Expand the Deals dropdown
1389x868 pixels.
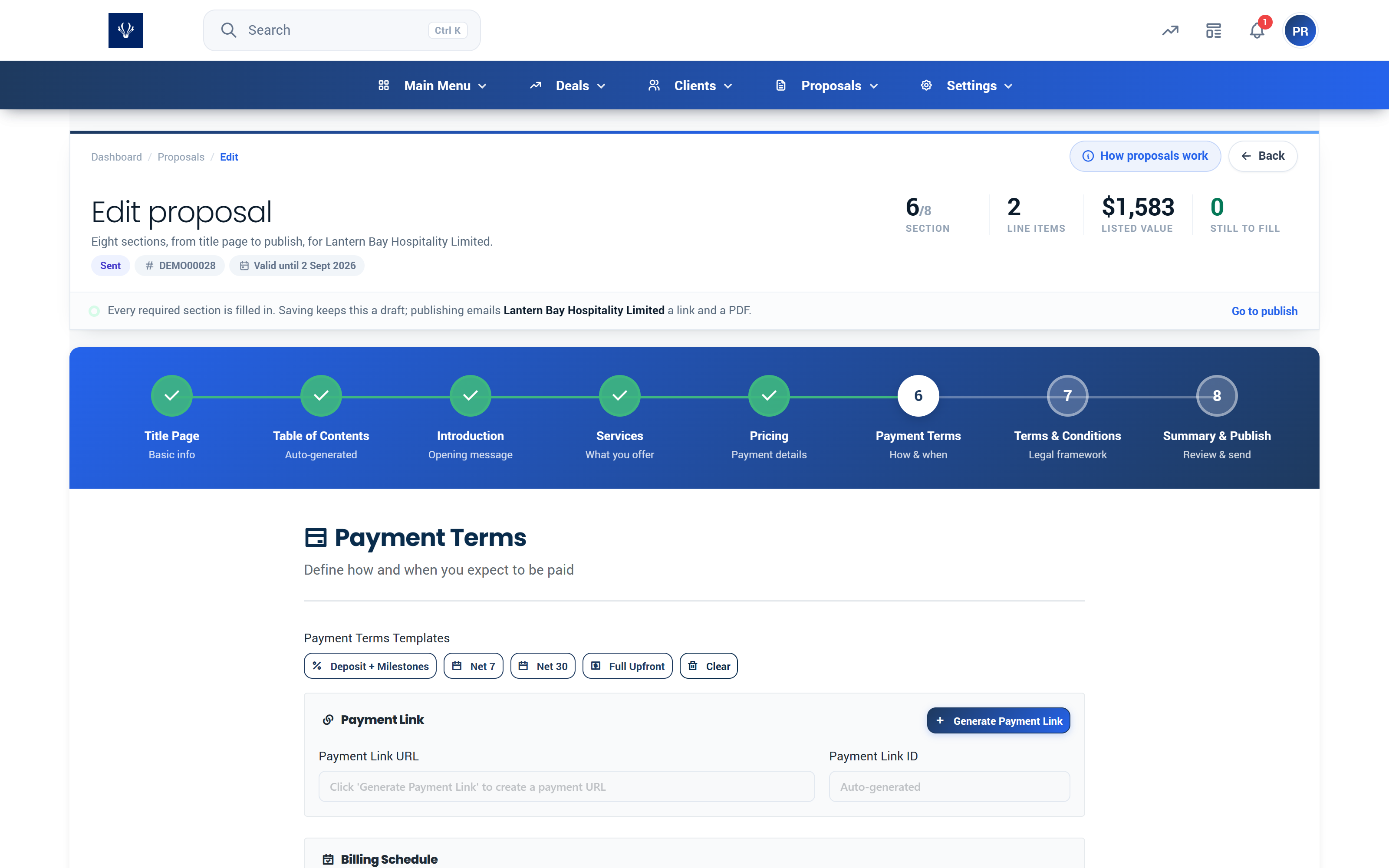tap(568, 85)
